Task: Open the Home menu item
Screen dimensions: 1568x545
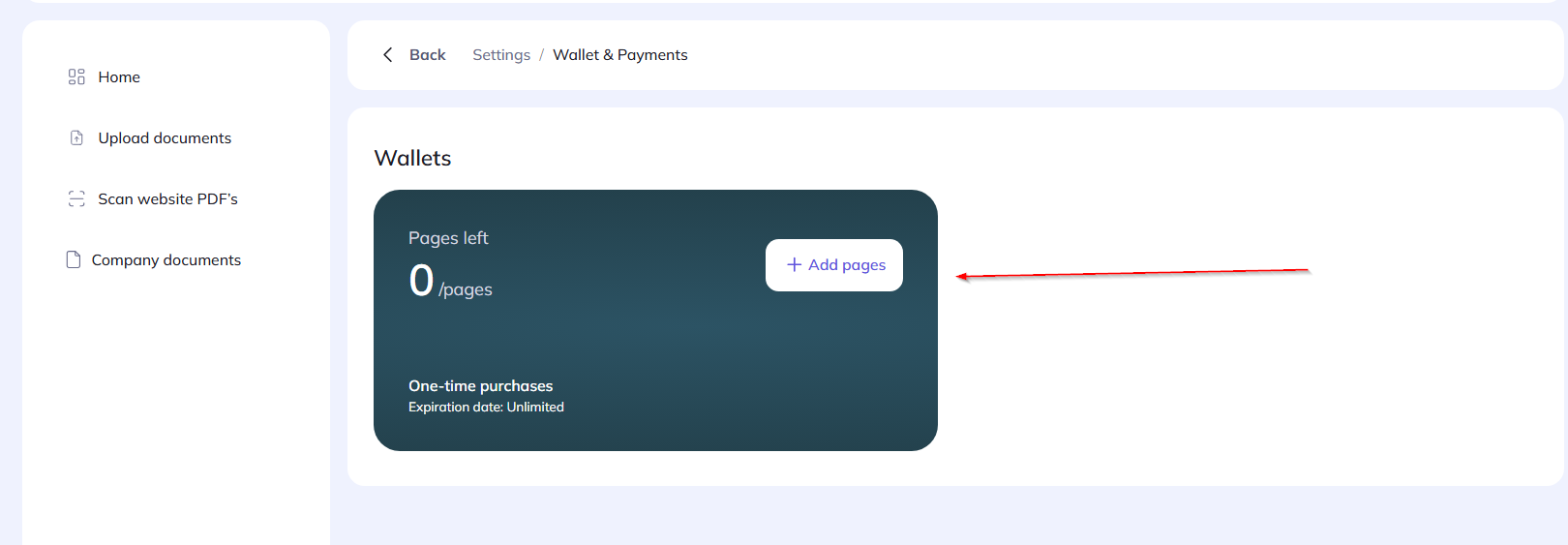Action: pyautogui.click(x=119, y=77)
